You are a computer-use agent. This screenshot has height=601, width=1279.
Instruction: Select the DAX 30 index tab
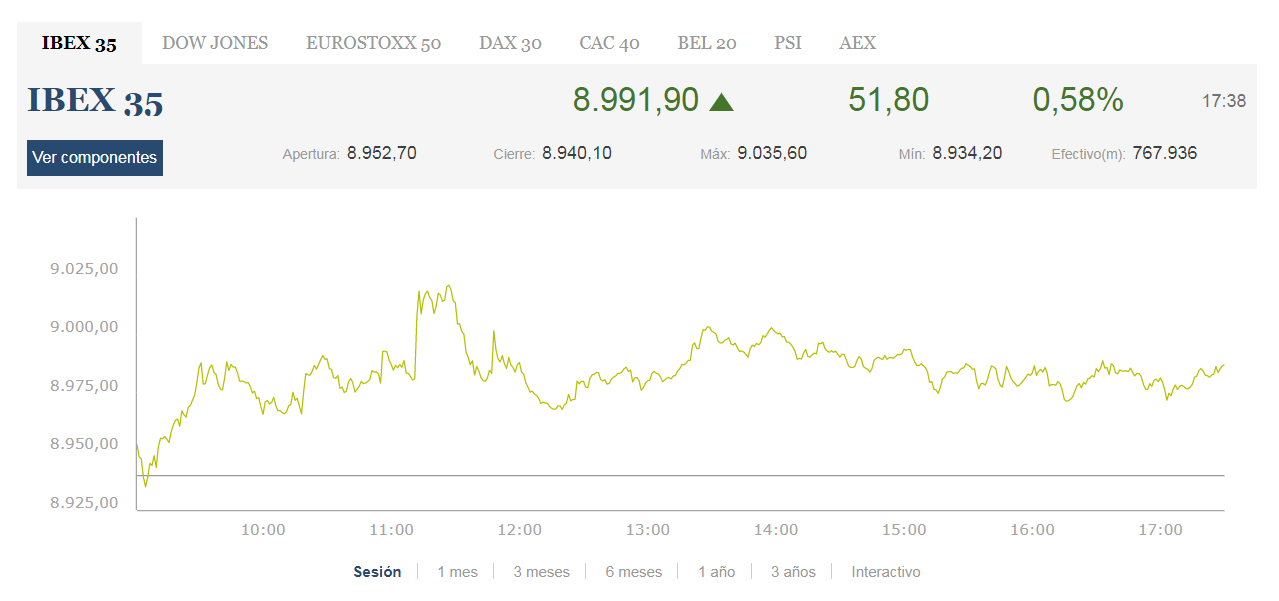point(510,43)
